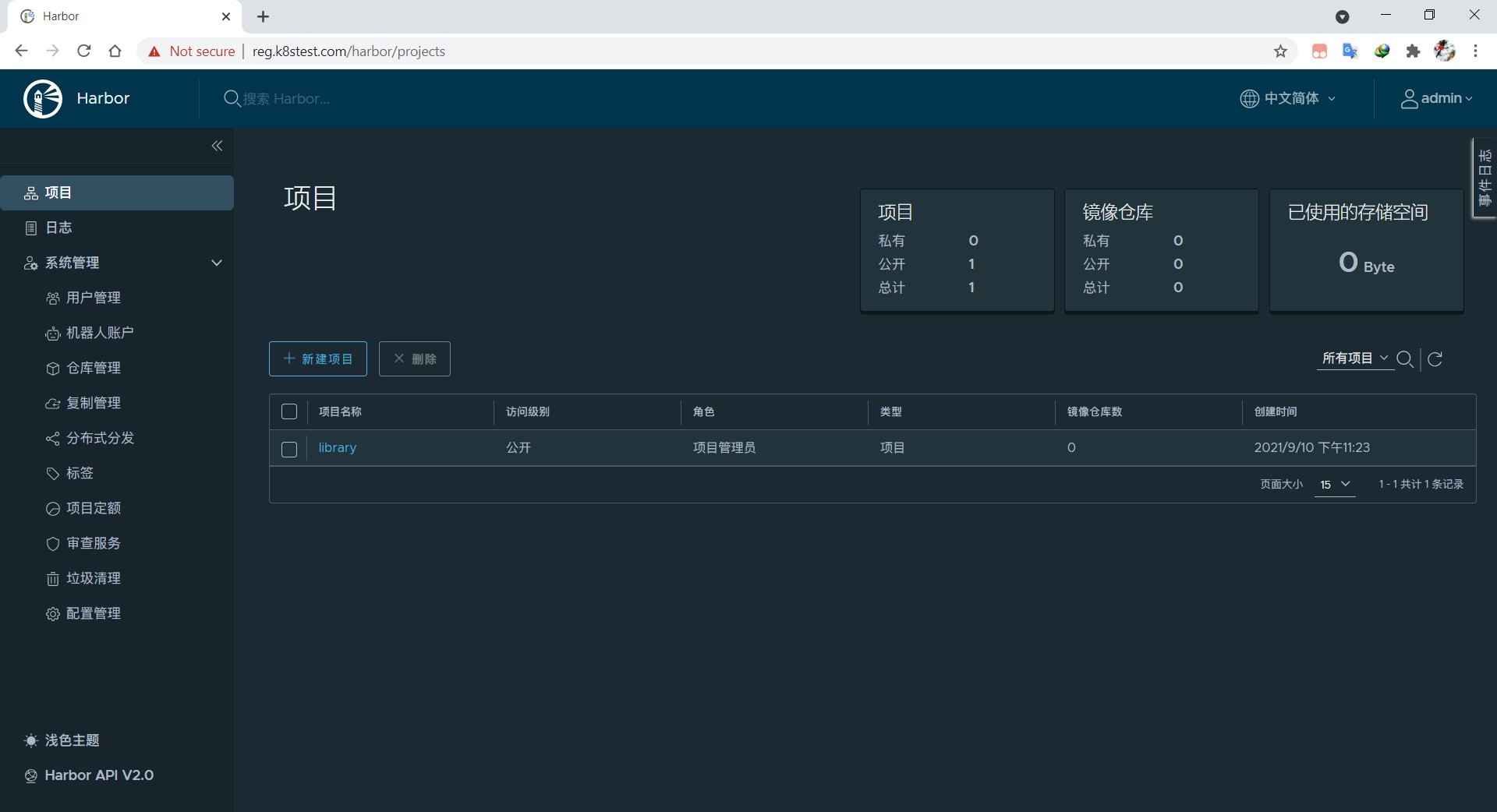Refresh the project list
This screenshot has height=812, width=1497.
point(1435,358)
